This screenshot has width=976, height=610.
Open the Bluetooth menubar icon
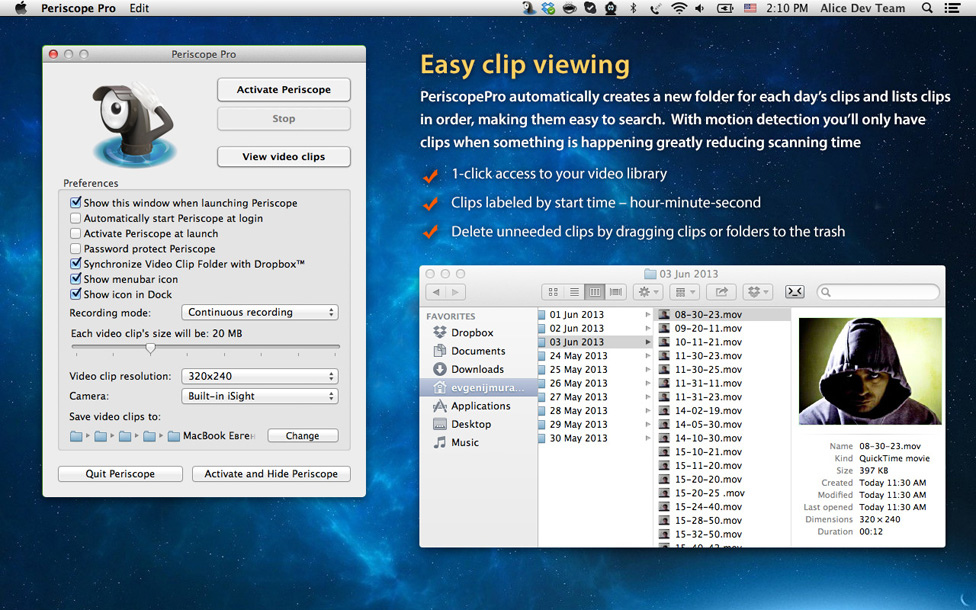pyautogui.click(x=633, y=8)
